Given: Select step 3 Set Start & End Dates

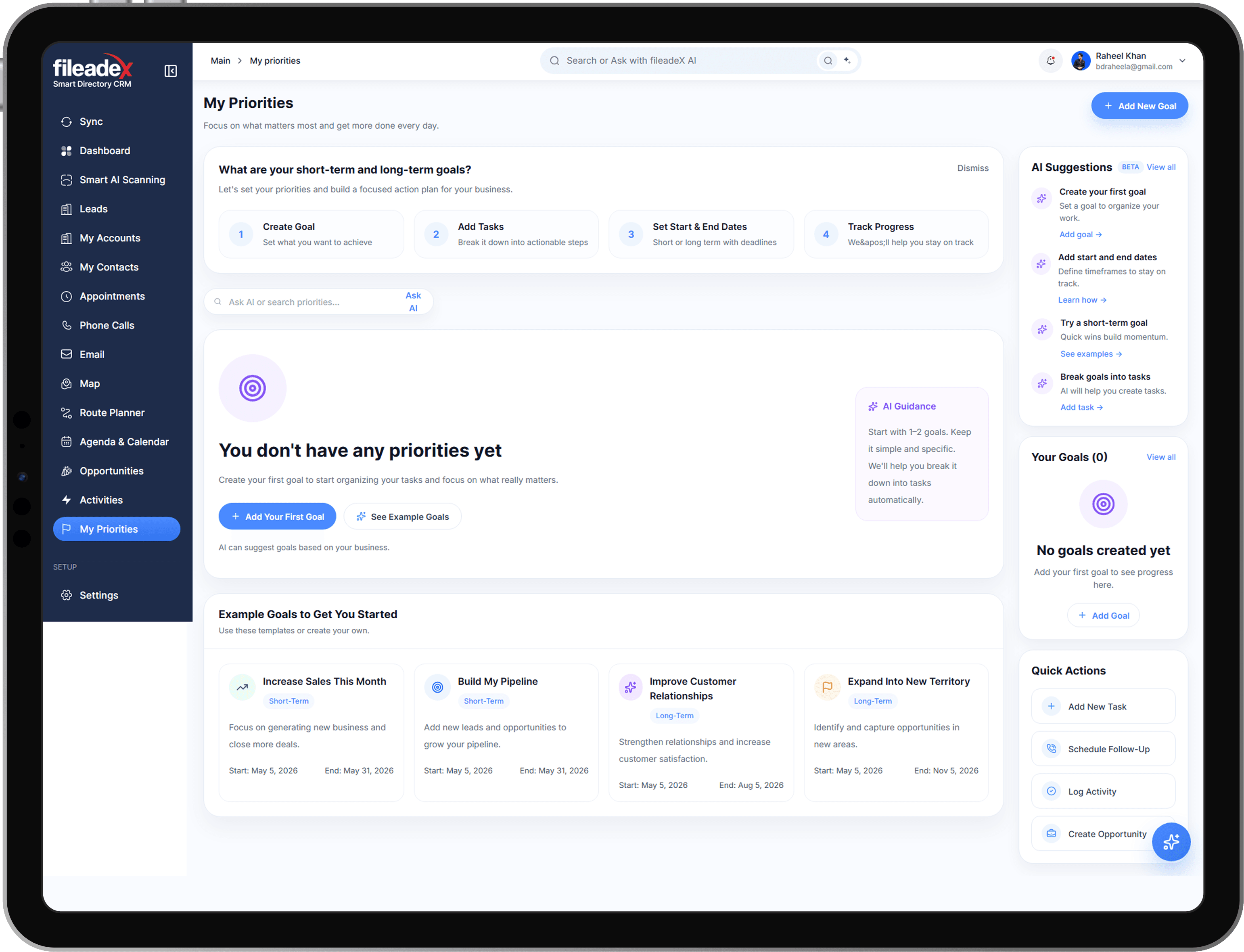Looking at the screenshot, I should 701,234.
